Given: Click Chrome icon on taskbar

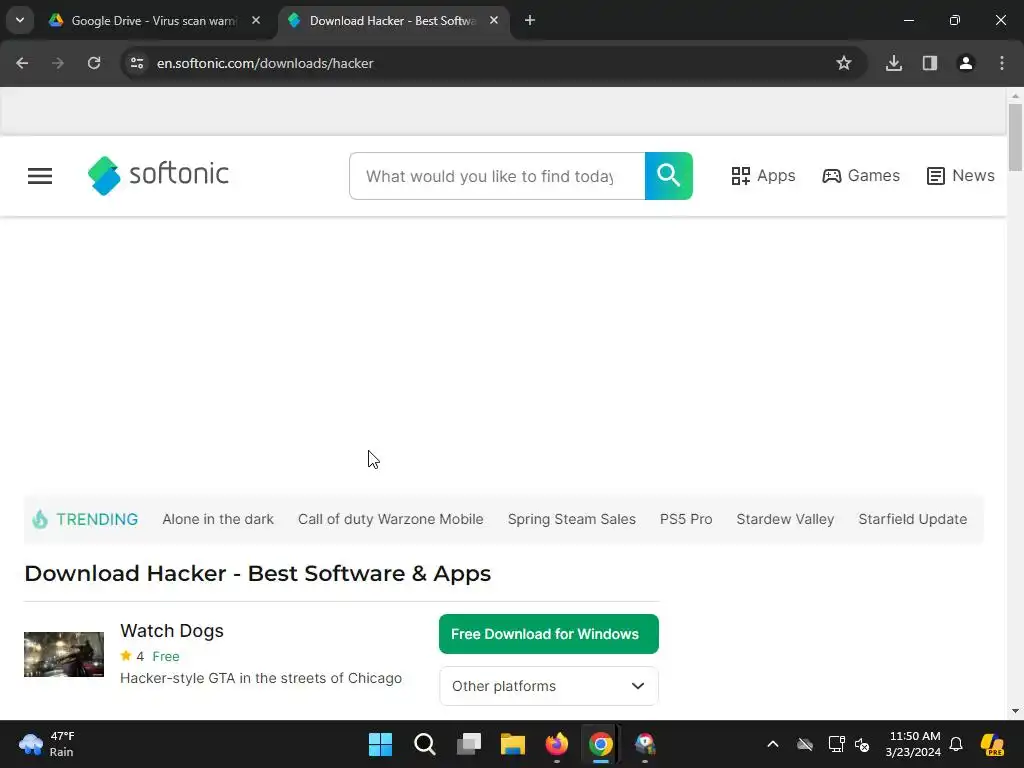Looking at the screenshot, I should (600, 744).
